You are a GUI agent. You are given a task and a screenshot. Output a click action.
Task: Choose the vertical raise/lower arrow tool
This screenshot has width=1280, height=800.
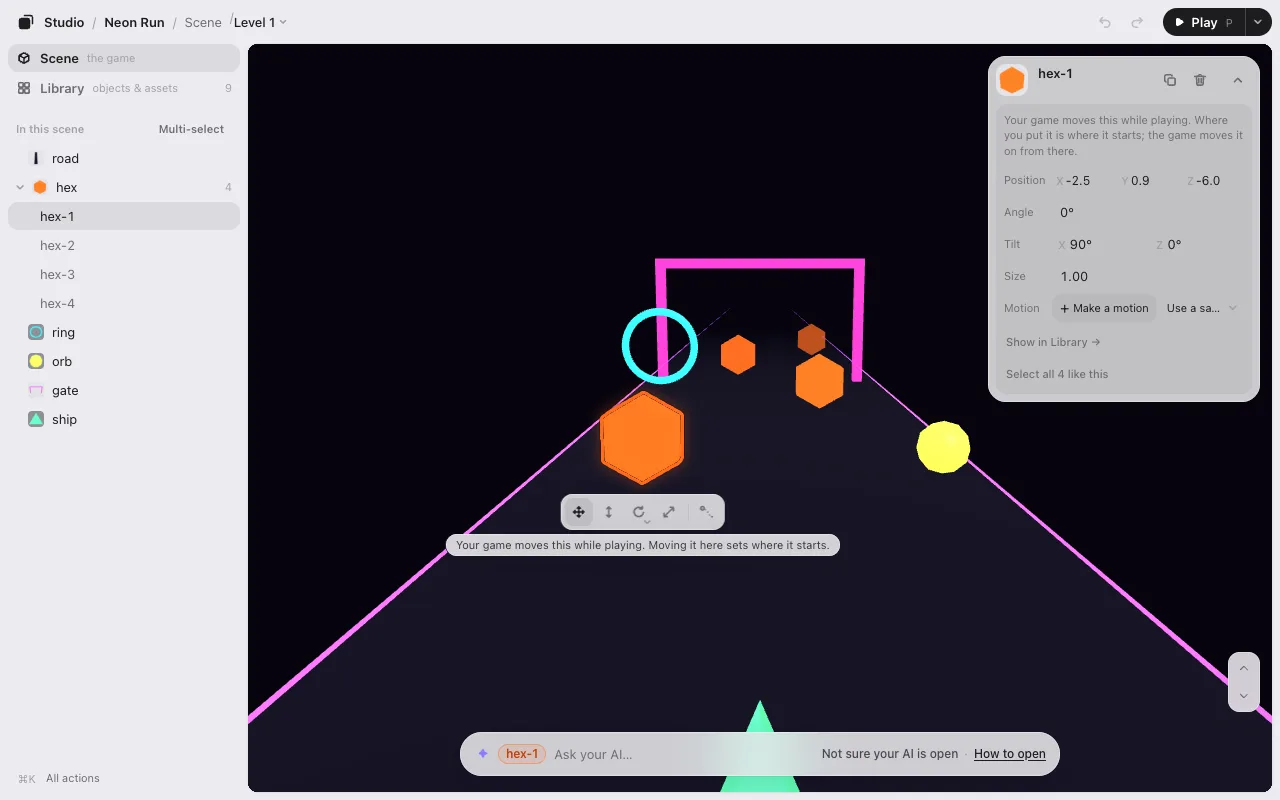tap(609, 512)
